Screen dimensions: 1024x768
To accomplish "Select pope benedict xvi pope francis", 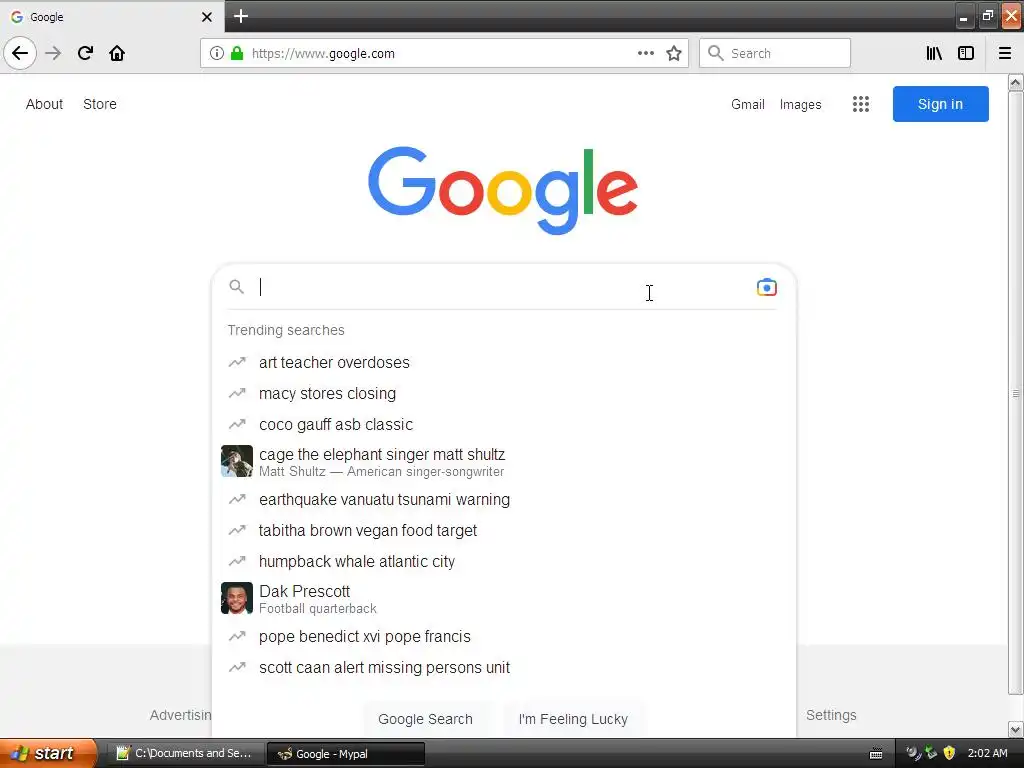I will [x=502, y=637].
